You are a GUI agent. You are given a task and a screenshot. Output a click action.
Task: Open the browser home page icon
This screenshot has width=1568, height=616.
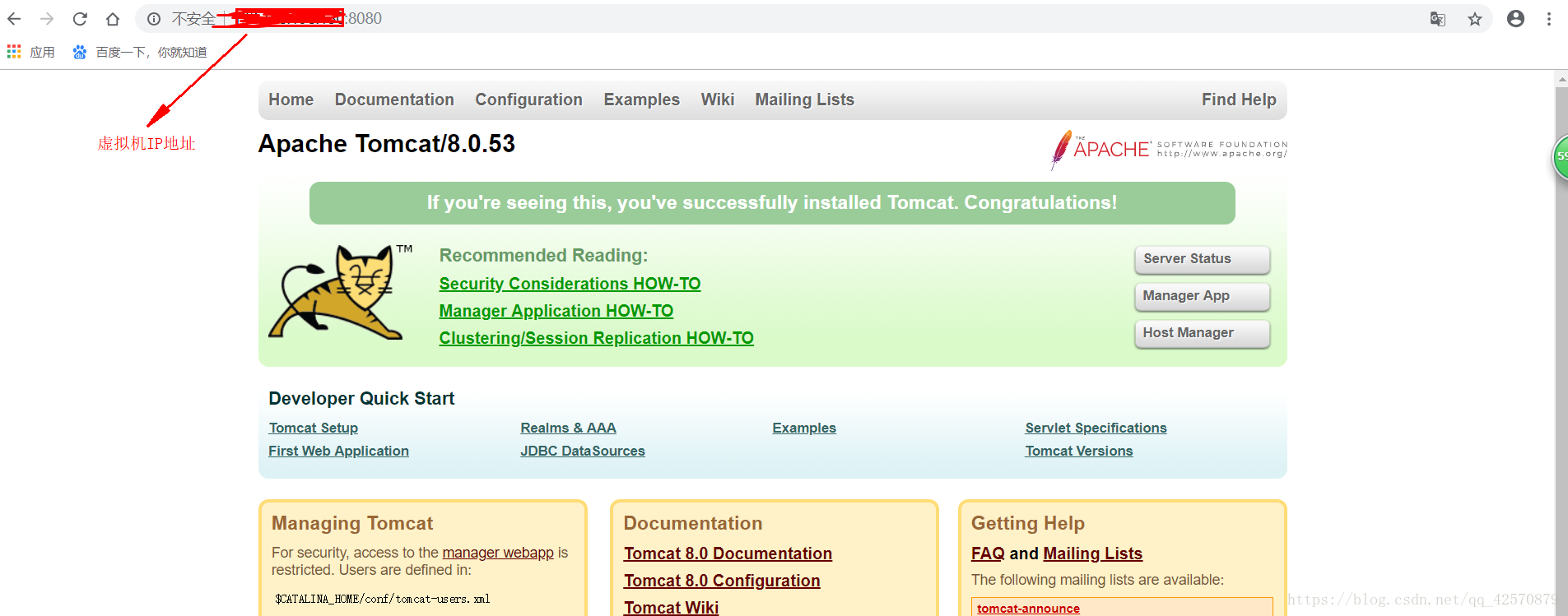[x=113, y=19]
